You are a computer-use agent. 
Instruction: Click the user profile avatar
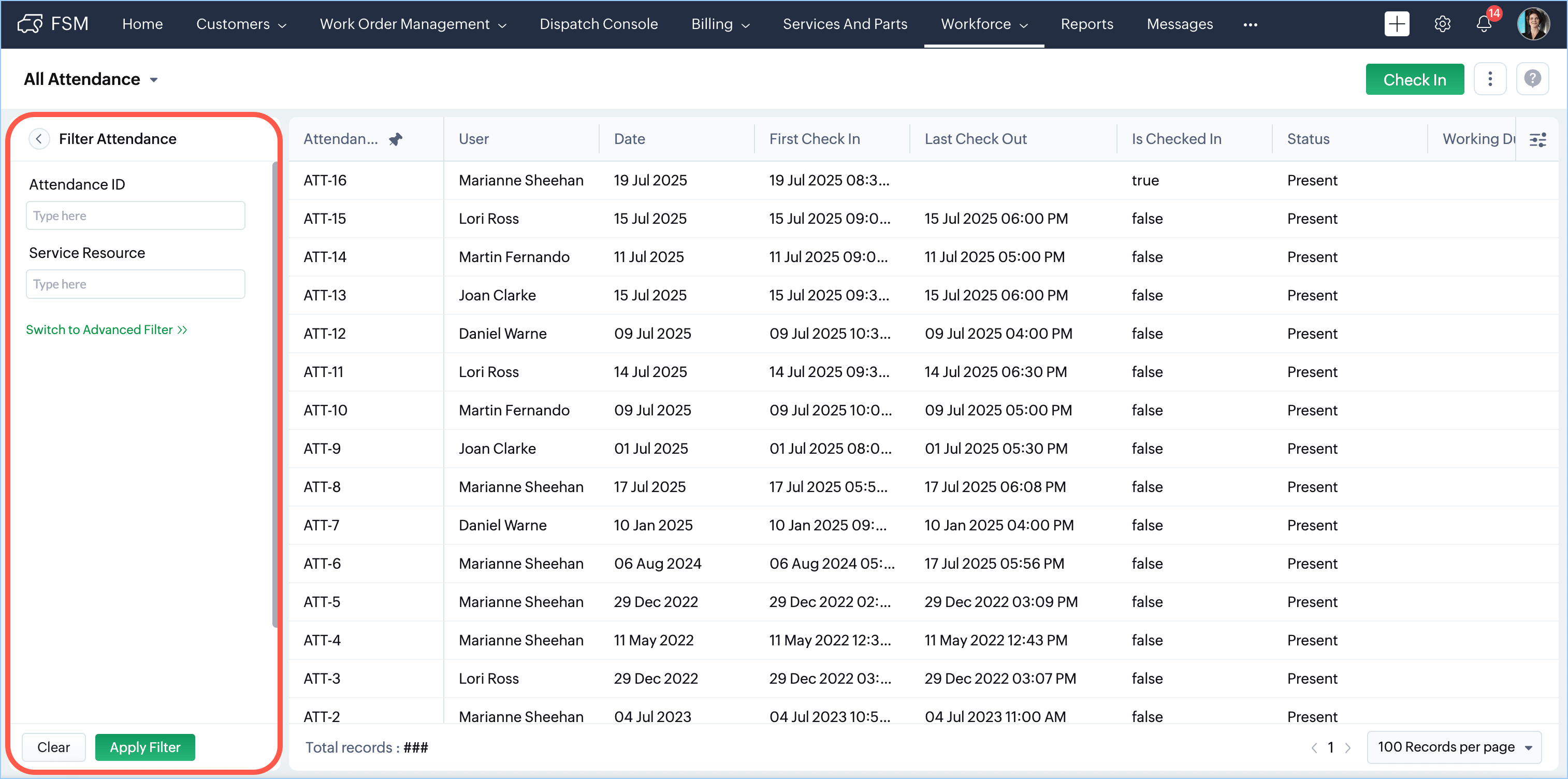(1533, 24)
